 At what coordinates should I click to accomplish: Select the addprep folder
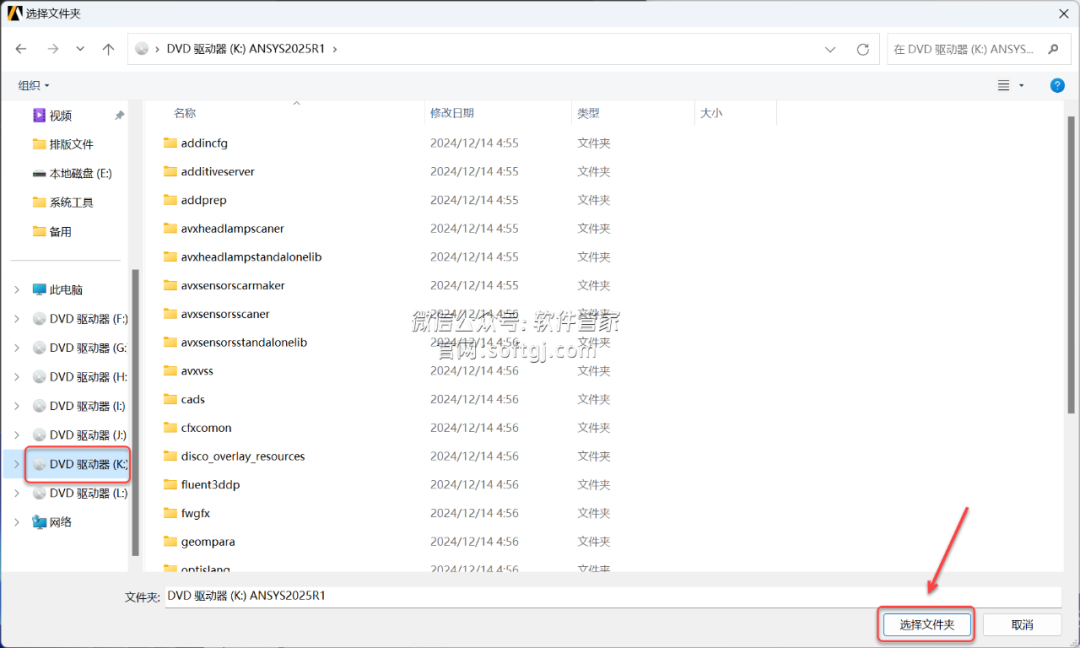[203, 200]
